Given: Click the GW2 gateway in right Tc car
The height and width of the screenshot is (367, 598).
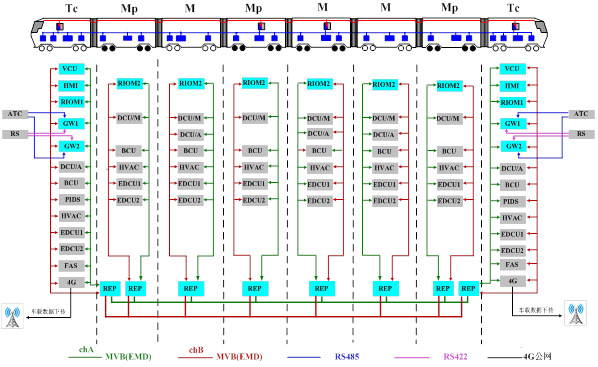Looking at the screenshot, I should [513, 146].
